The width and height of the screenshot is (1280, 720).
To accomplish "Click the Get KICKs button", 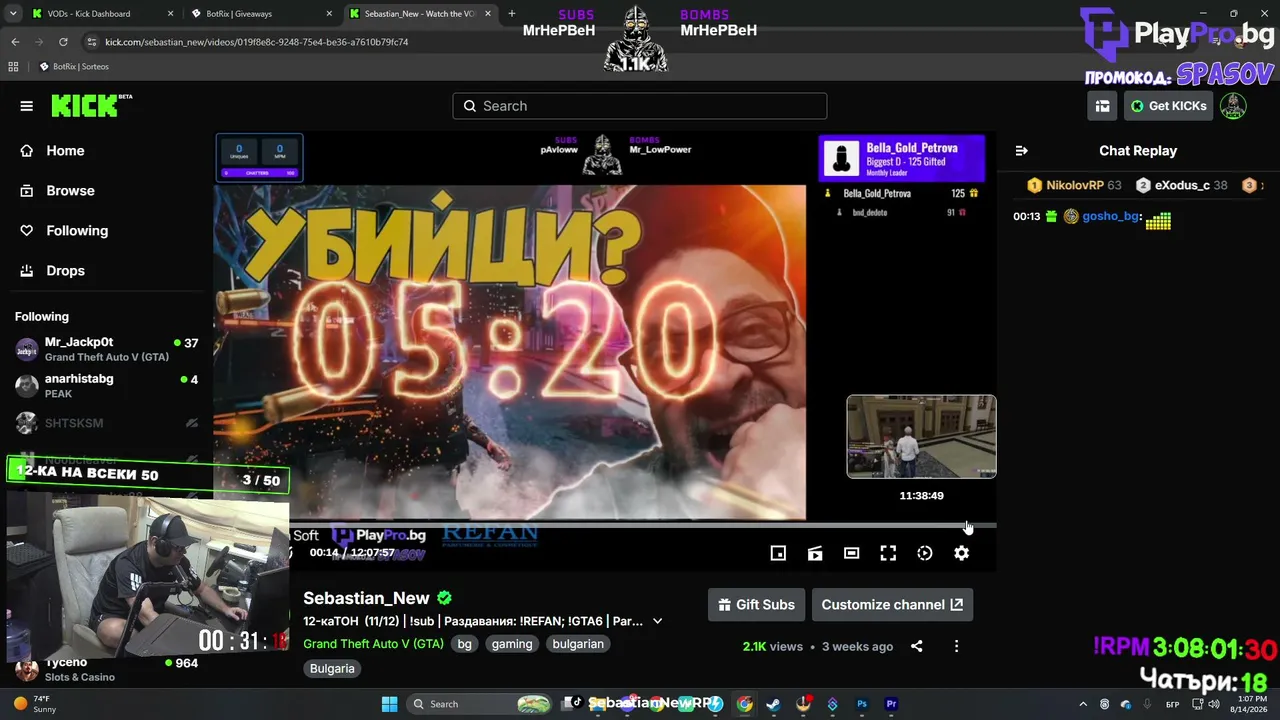I will 1168,106.
